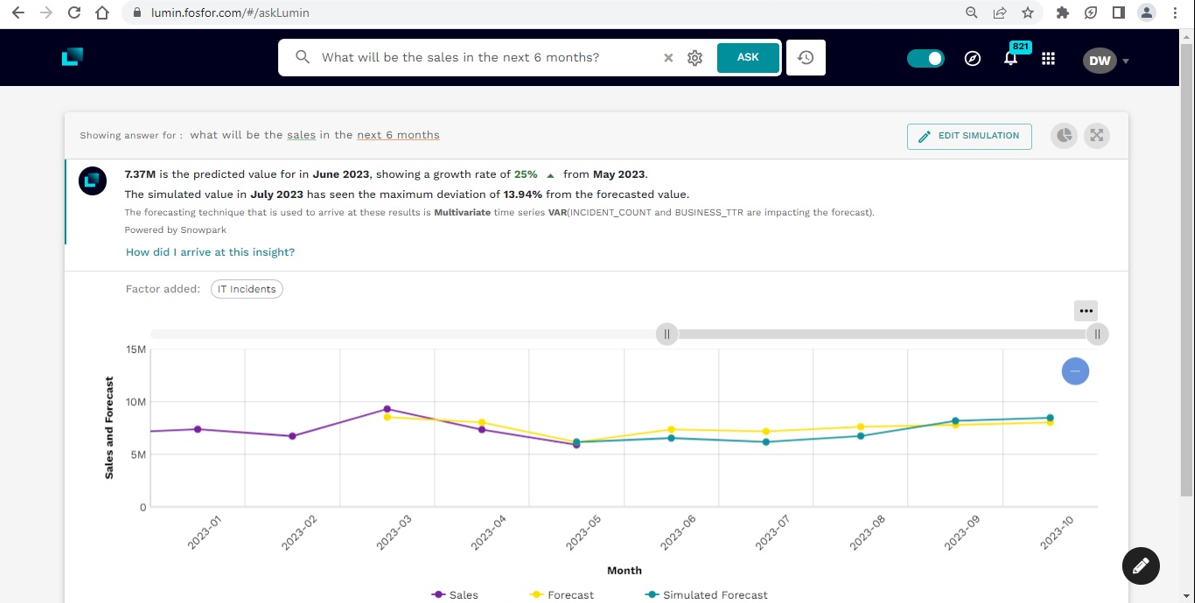Bookmark this page with star icon
Screen dimensions: 1195x603
point(1028,13)
